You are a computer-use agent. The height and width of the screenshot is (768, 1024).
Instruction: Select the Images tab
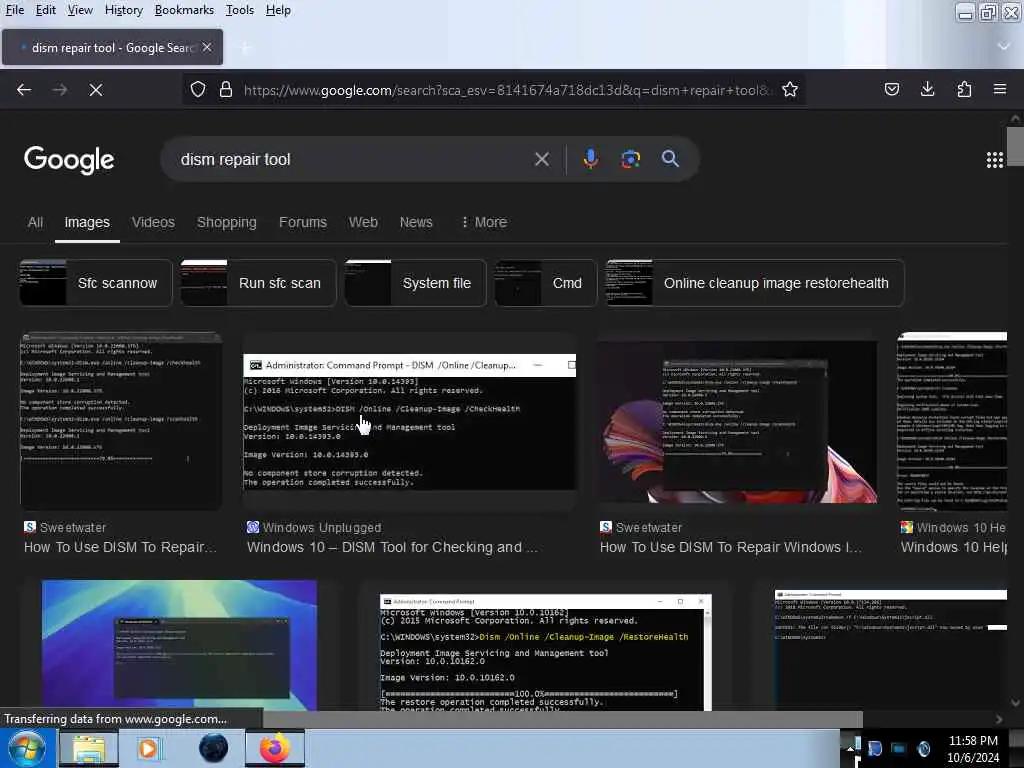(87, 222)
